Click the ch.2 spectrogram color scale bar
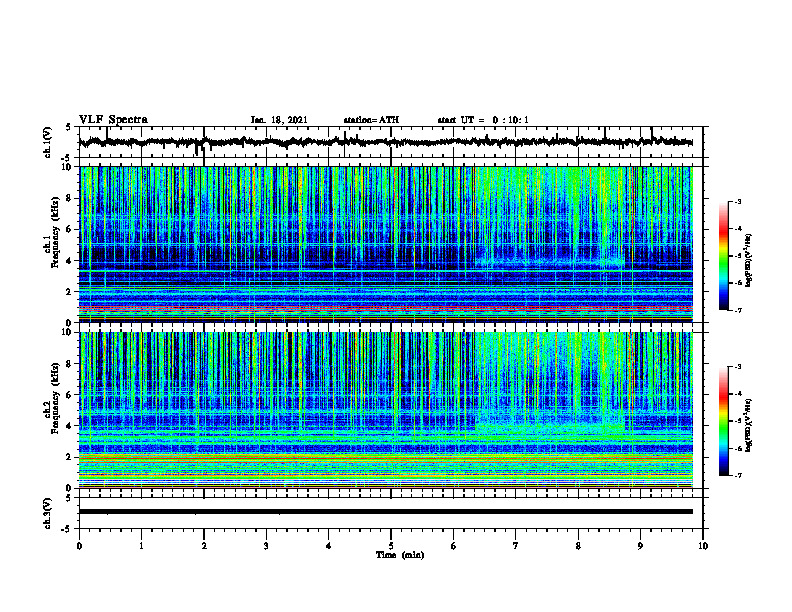This screenshot has width=792, height=612. tap(723, 421)
